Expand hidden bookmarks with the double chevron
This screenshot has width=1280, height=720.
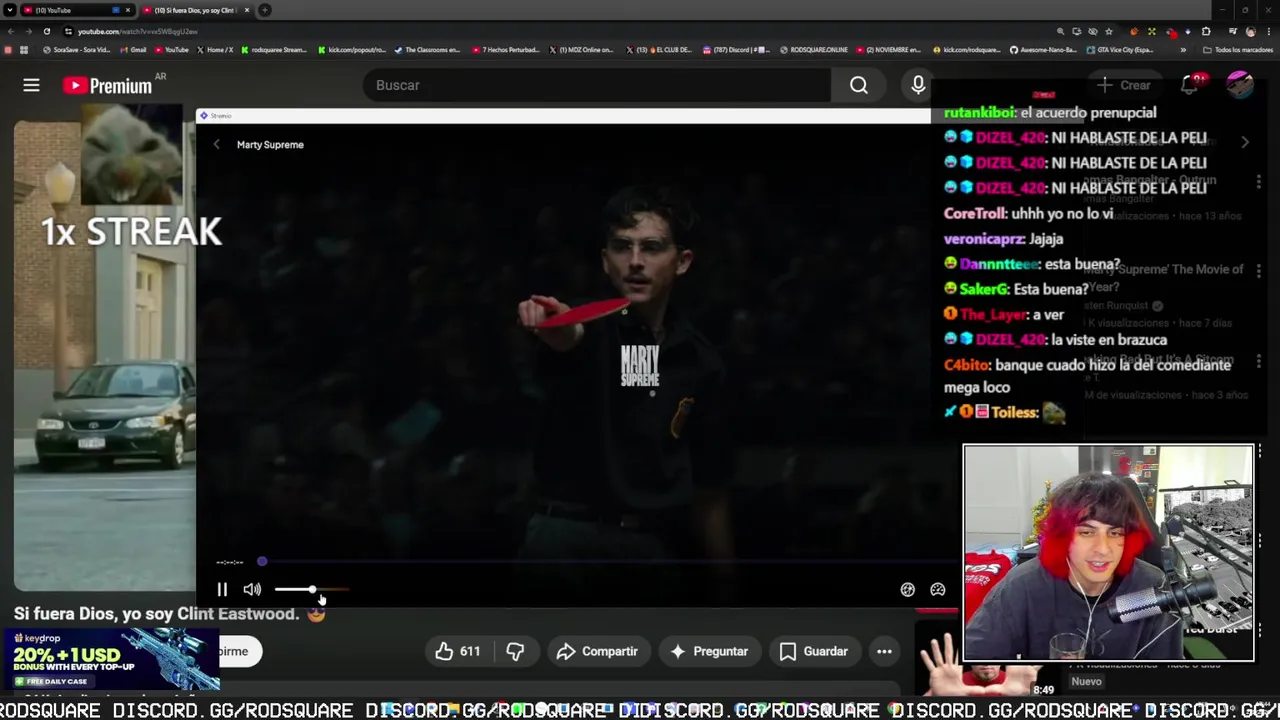pos(1183,49)
